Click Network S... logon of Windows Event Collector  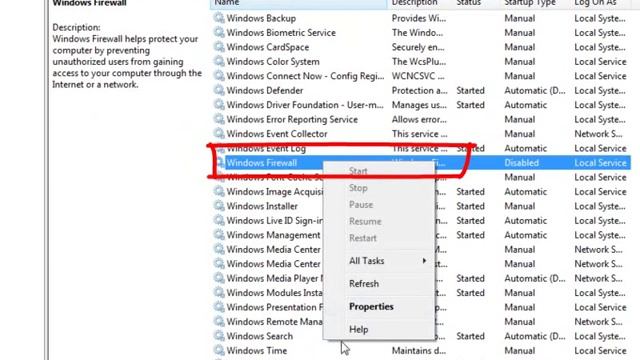point(598,134)
